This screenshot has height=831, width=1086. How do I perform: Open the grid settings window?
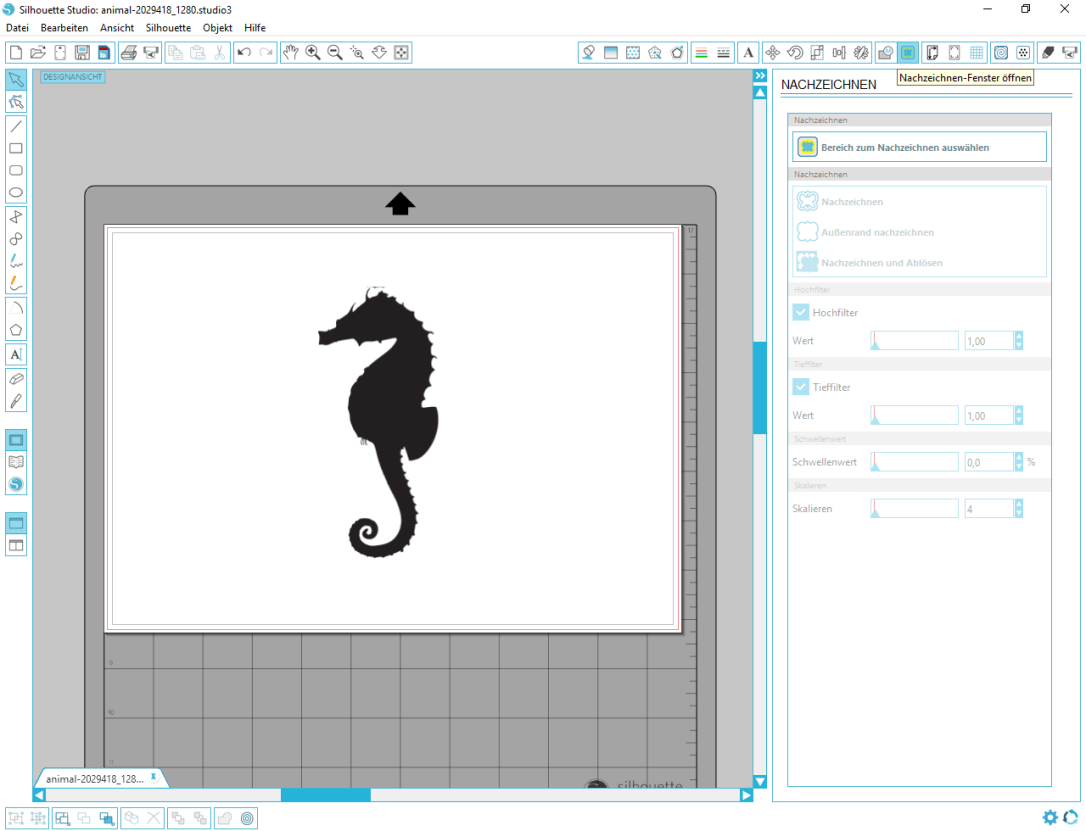(976, 52)
